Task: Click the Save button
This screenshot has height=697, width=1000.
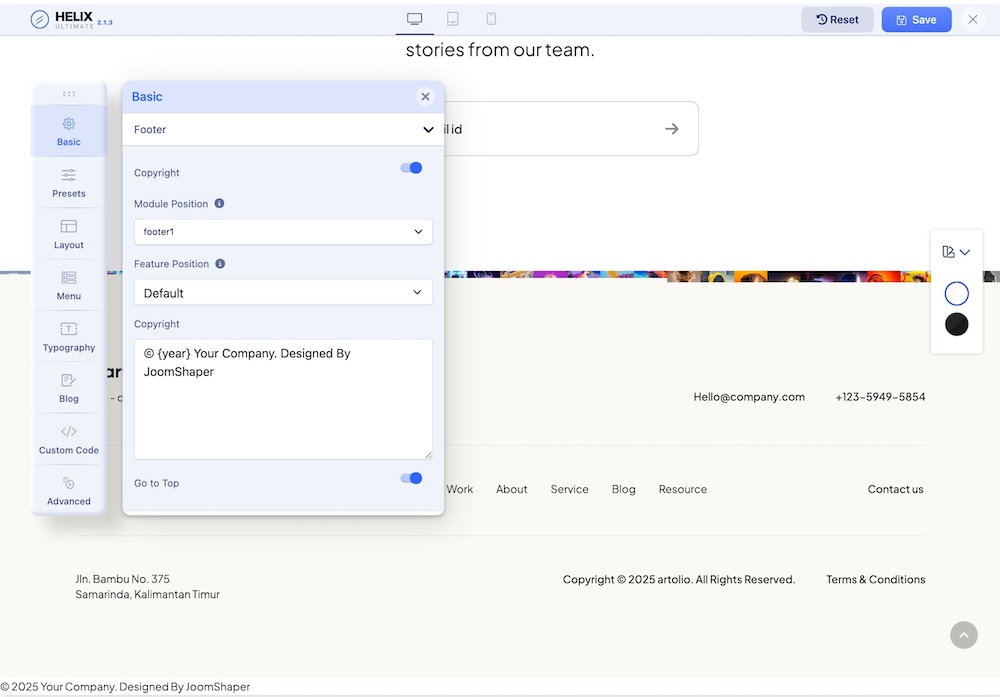Action: [x=916, y=20]
